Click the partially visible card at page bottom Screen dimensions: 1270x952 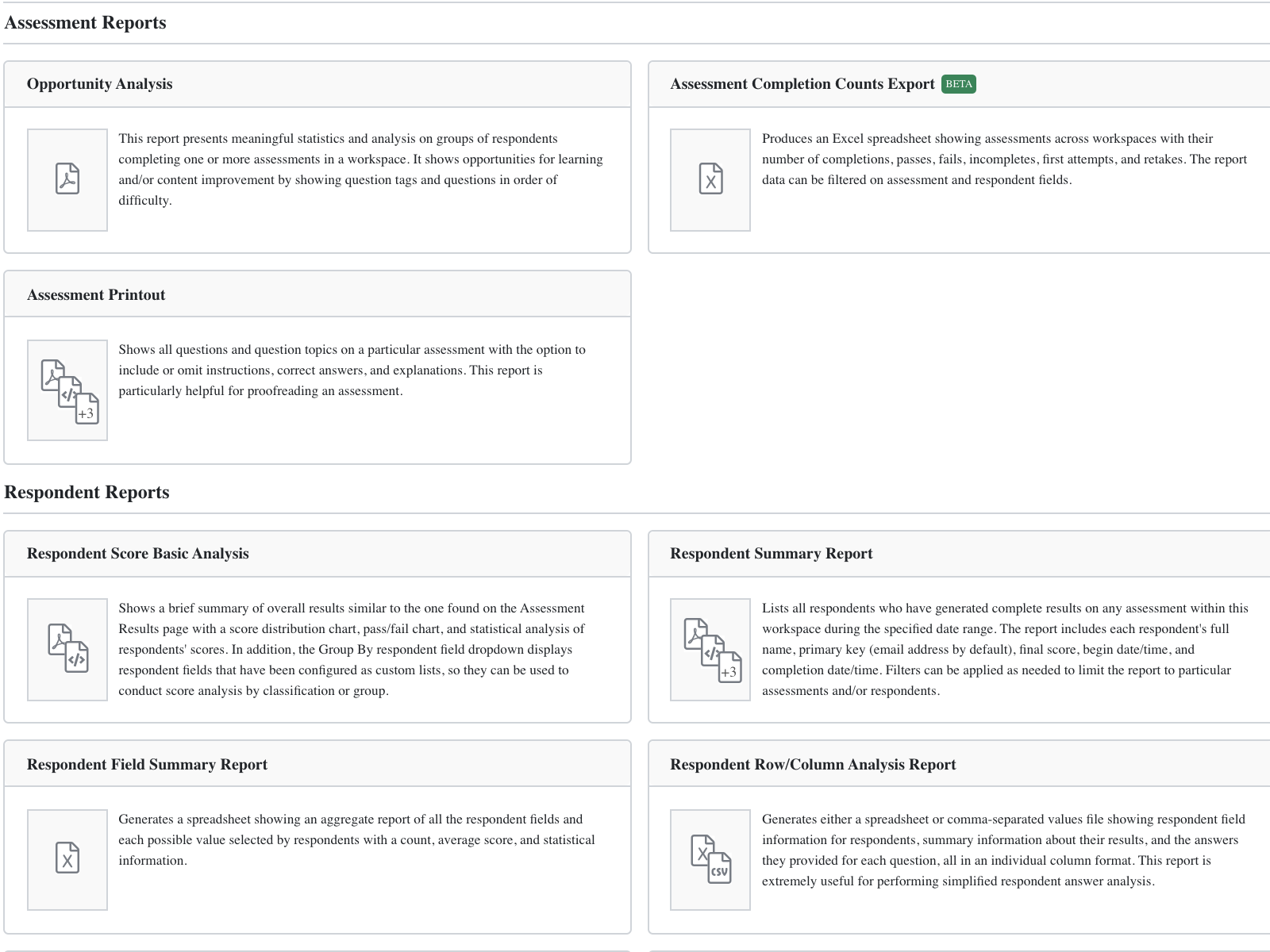click(x=317, y=948)
